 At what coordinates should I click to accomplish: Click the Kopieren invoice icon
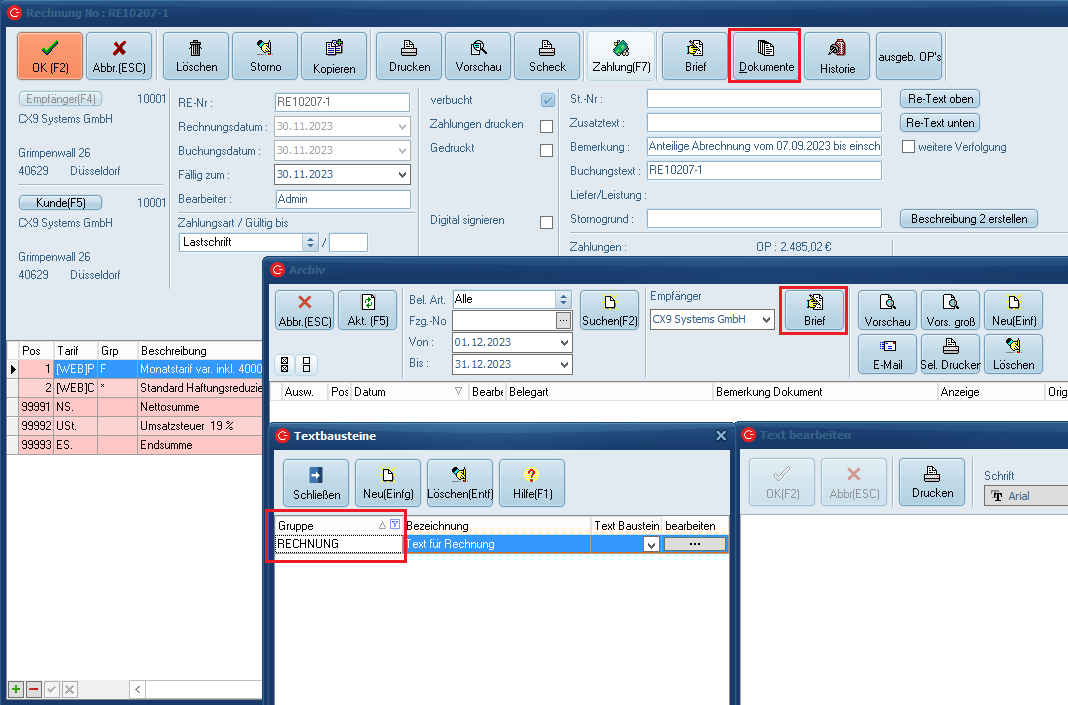click(x=334, y=56)
